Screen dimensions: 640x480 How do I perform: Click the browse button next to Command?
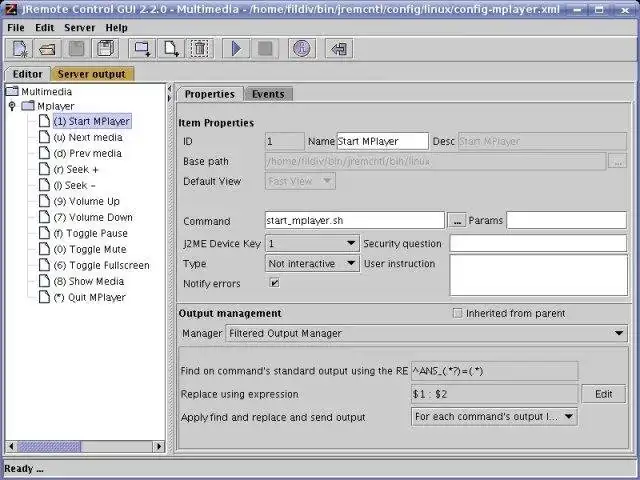point(457,221)
